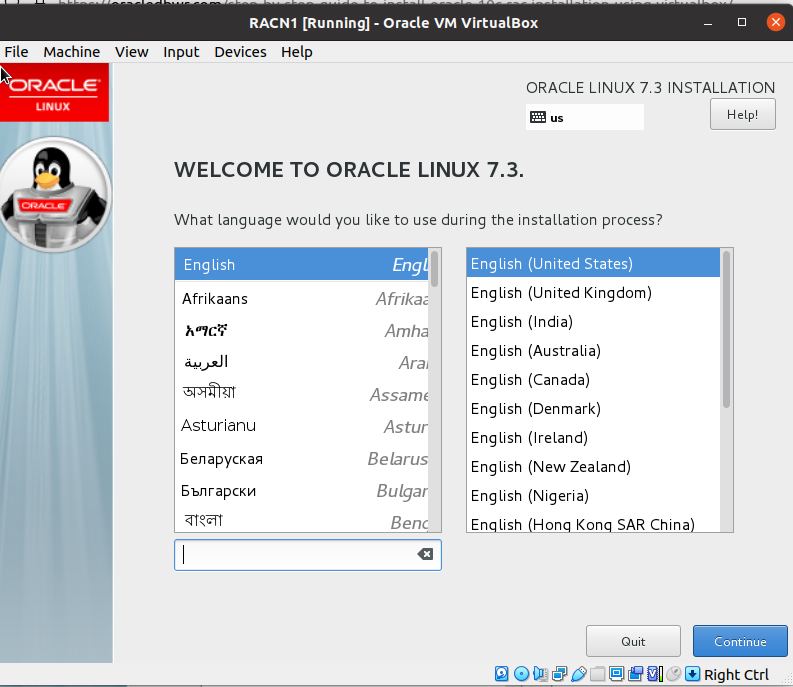Maximize the VirtualBox window
Screen dimensions: 793x687
pos(742,22)
